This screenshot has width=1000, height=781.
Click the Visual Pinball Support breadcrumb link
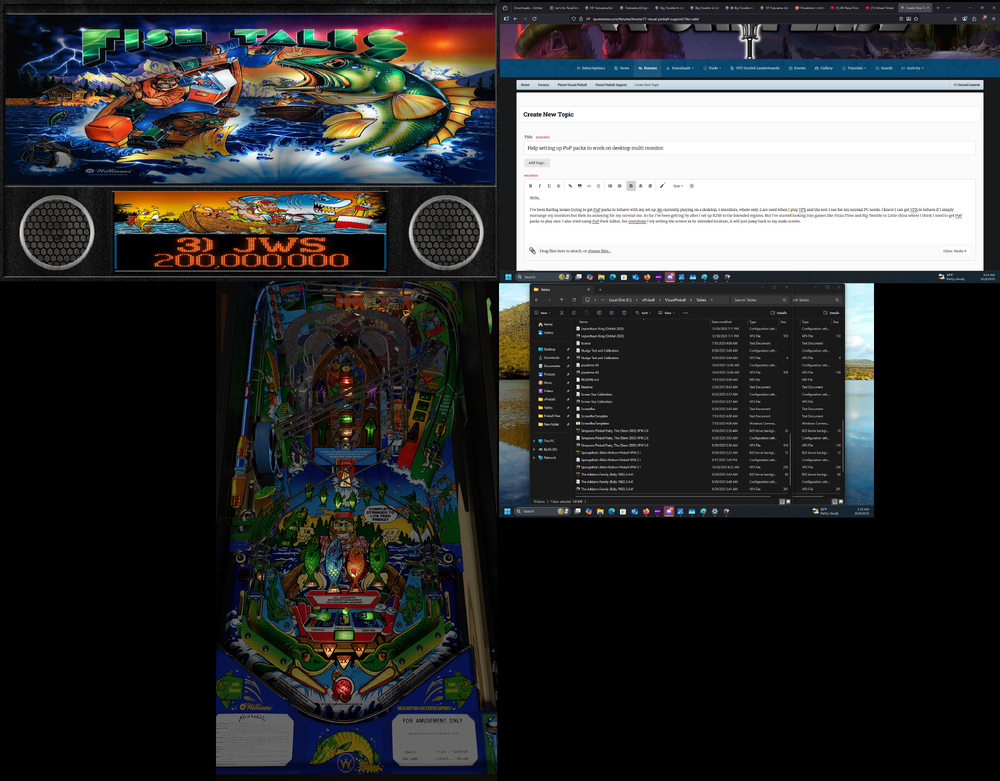pos(611,85)
